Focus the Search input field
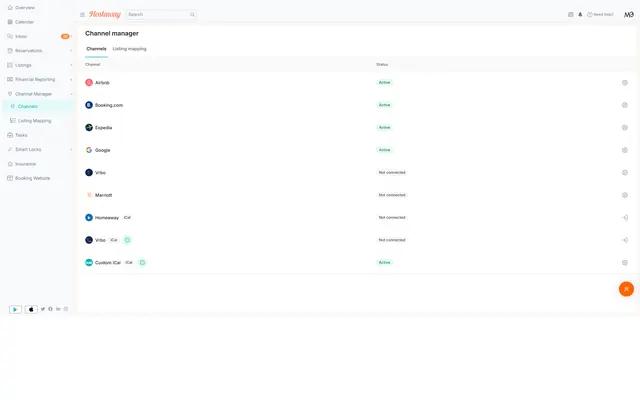Image resolution: width=640 pixels, height=400 pixels. [x=161, y=14]
